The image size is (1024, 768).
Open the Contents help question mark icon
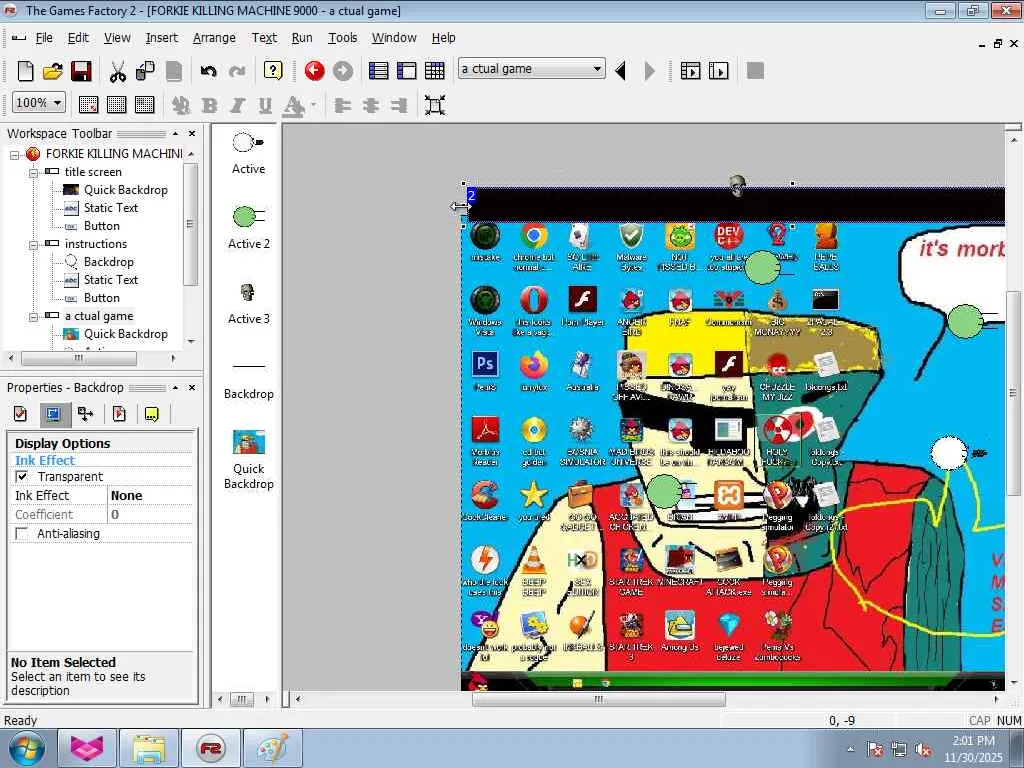(273, 71)
